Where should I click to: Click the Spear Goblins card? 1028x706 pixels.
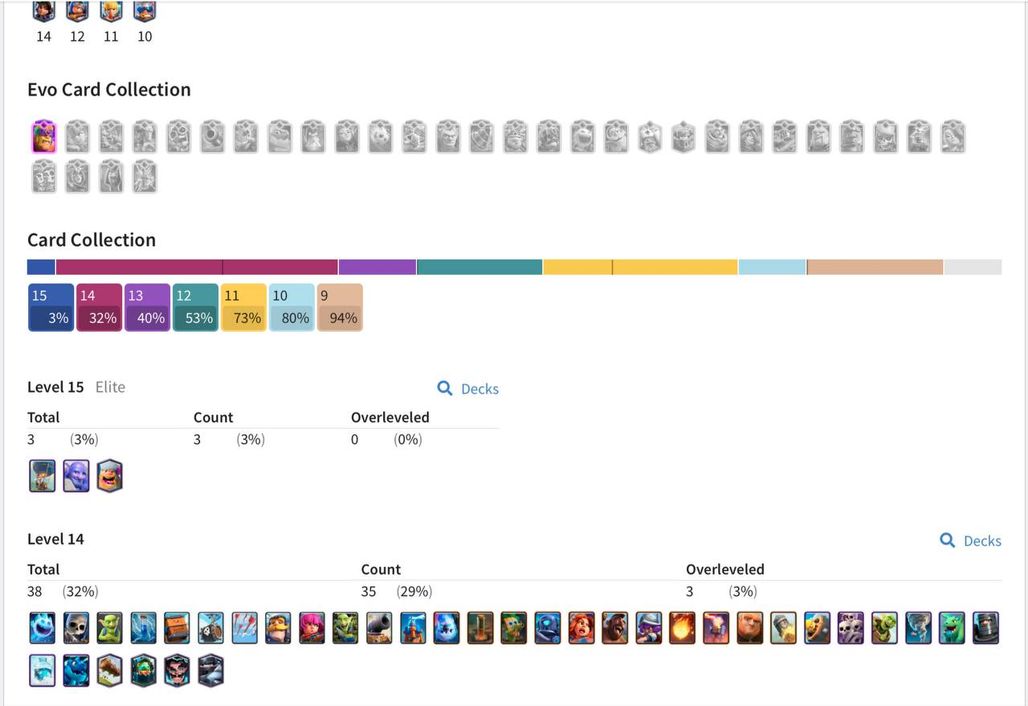pyautogui.click(x=346, y=627)
